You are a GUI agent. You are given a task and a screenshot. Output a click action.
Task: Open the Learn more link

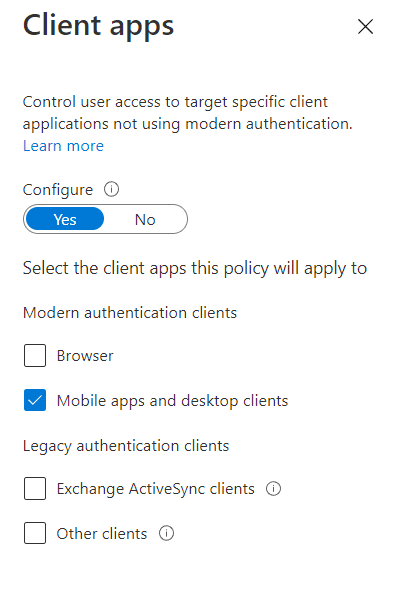point(63,146)
